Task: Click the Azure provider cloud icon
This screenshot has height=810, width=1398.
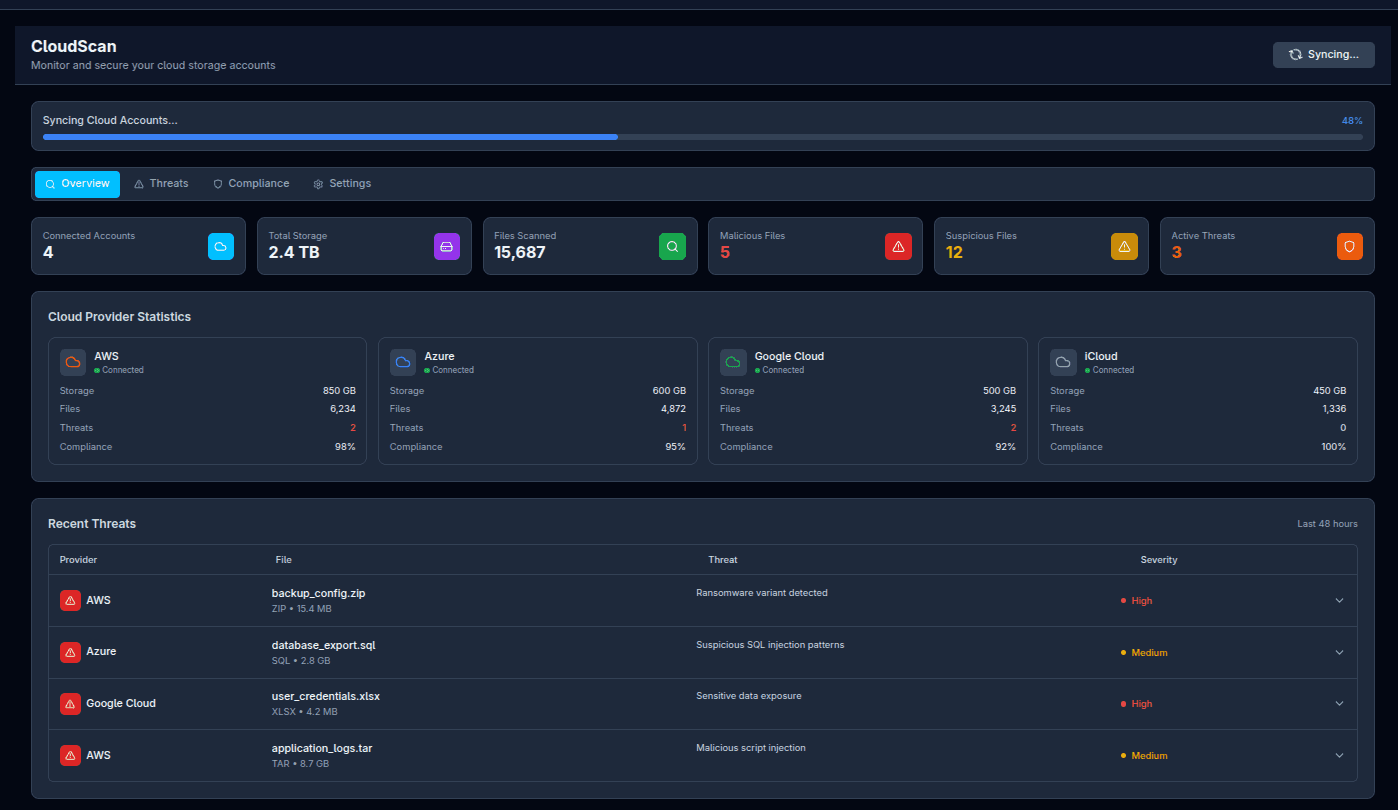Action: point(402,362)
